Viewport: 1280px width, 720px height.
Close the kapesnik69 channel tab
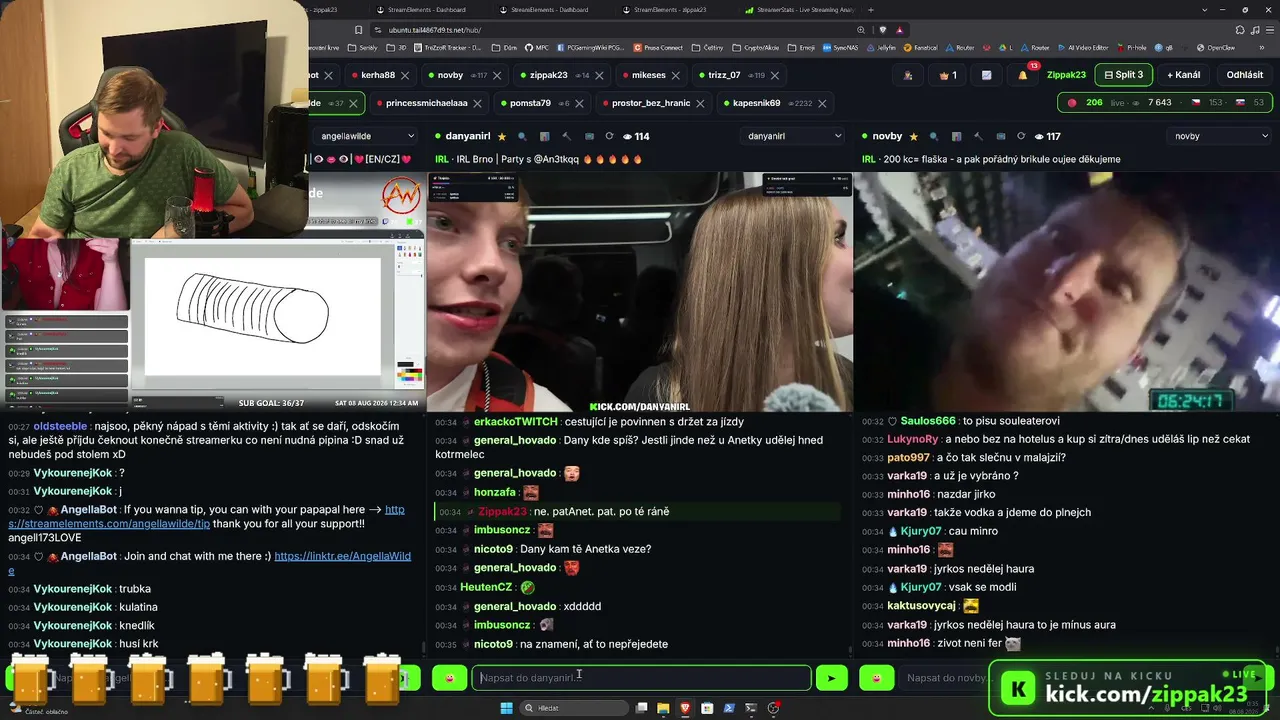pos(824,103)
